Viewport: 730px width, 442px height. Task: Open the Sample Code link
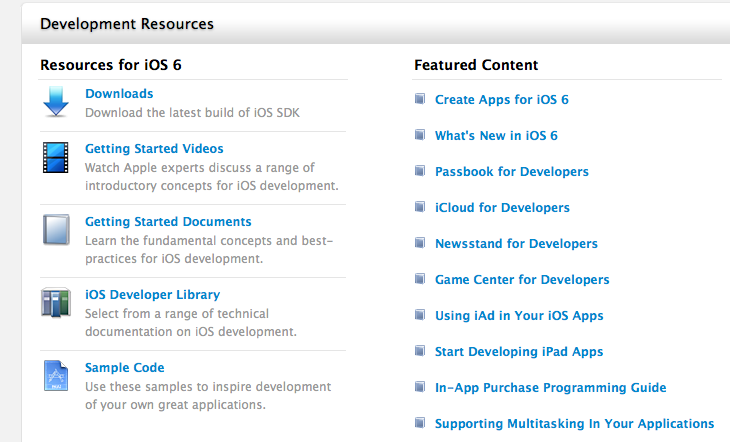(124, 368)
